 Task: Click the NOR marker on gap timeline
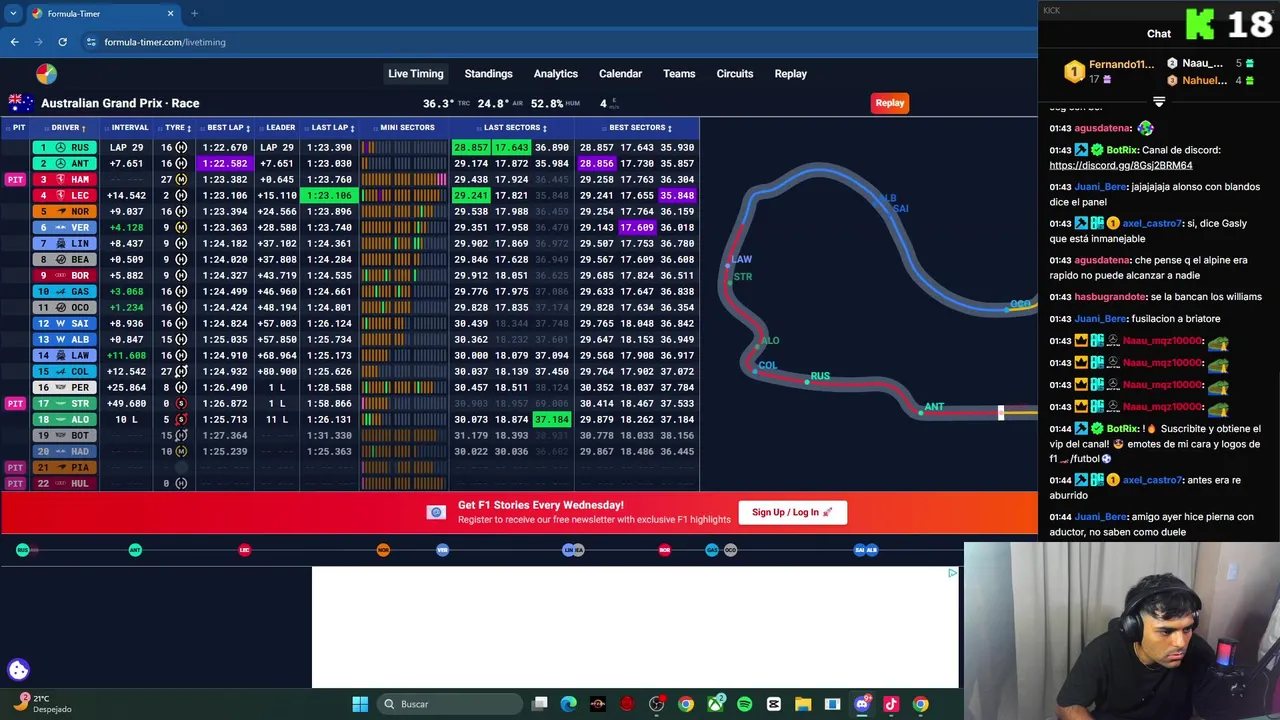pyautogui.click(x=383, y=550)
